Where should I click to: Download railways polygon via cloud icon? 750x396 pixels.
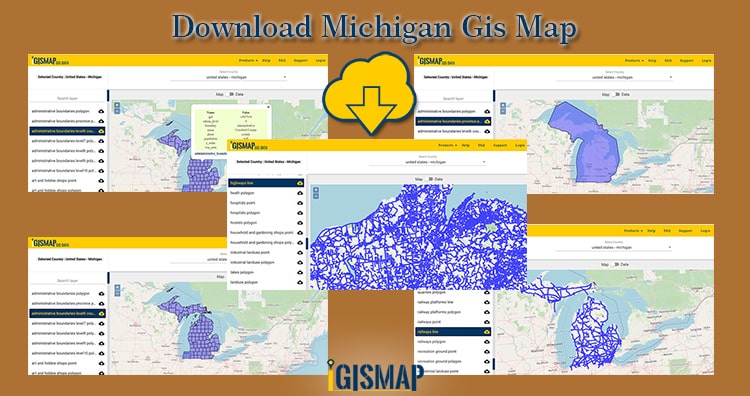487,342
